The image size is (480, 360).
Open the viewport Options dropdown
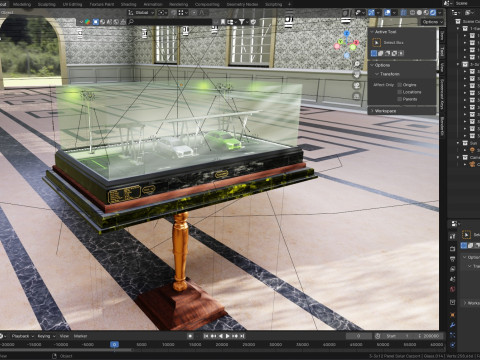click(x=432, y=22)
